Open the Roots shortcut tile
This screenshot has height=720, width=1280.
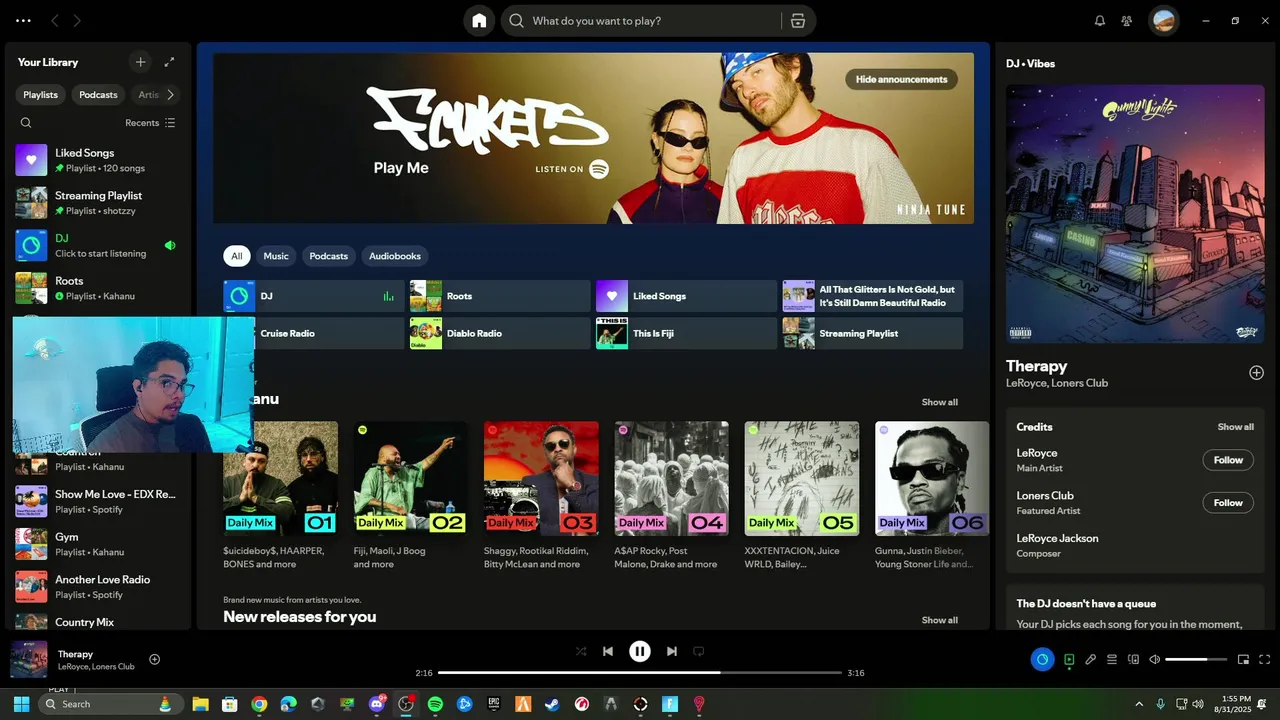[500, 296]
